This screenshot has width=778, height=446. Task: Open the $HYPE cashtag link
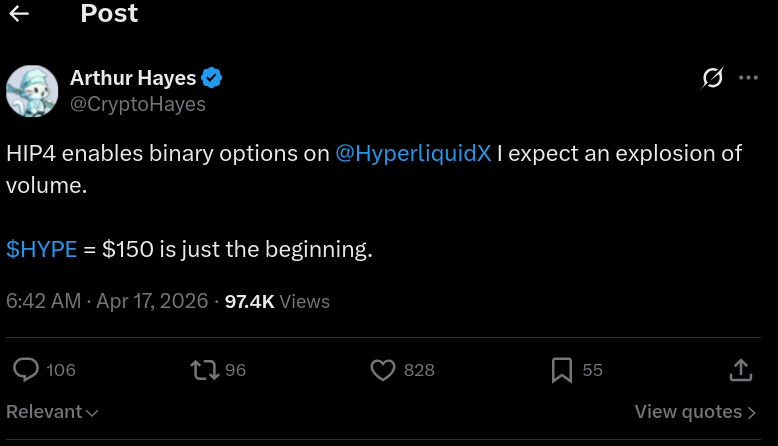(42, 249)
